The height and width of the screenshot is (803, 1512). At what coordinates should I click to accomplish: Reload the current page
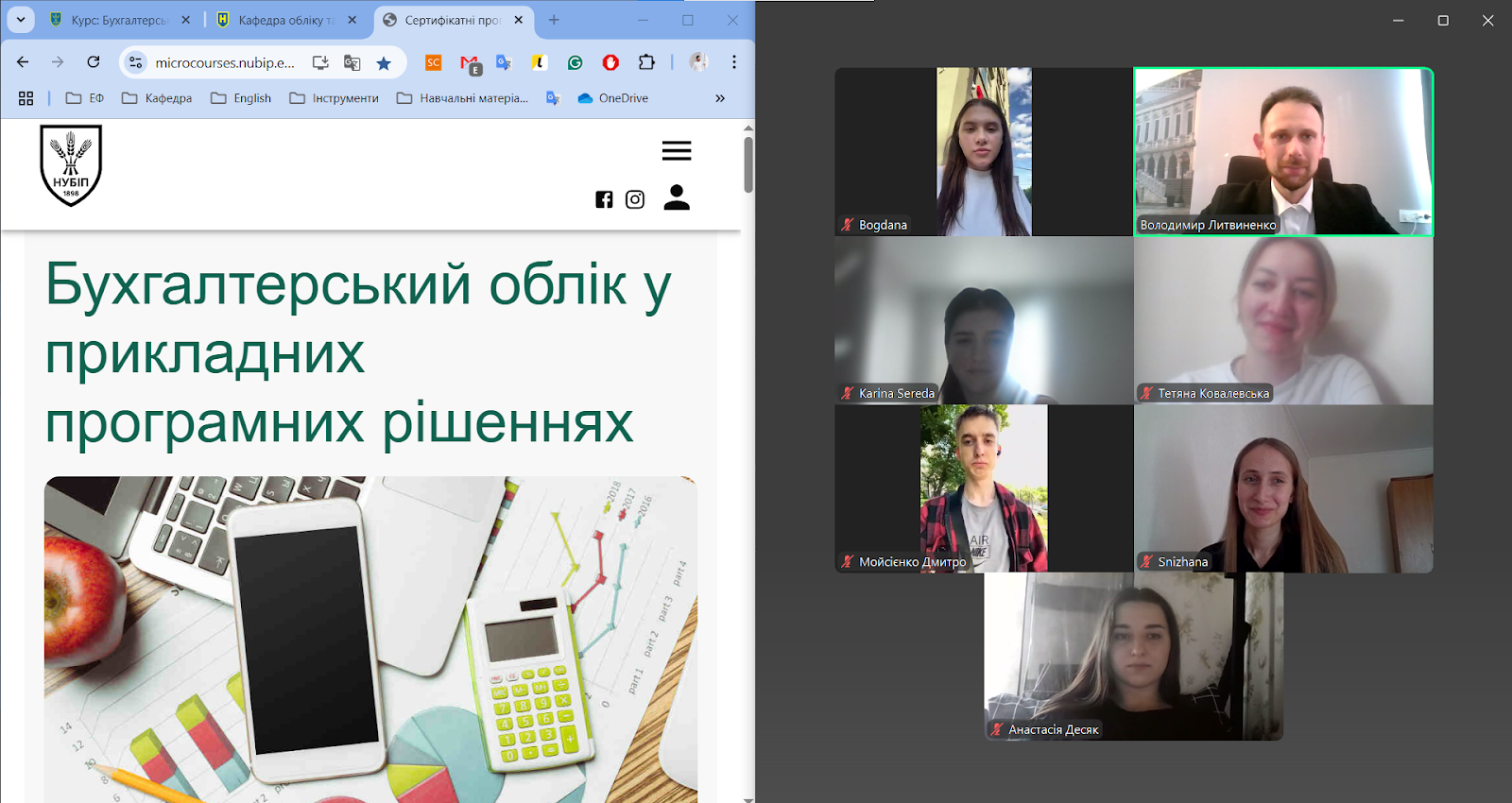(93, 62)
